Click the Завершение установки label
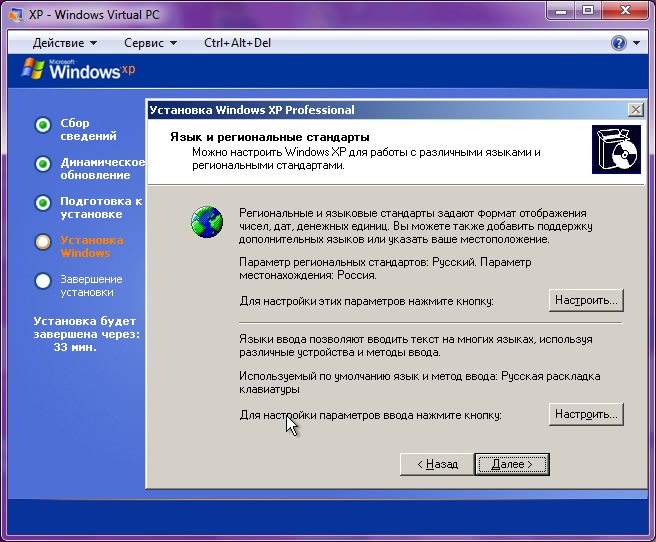Image resolution: width=656 pixels, height=542 pixels. [91, 286]
